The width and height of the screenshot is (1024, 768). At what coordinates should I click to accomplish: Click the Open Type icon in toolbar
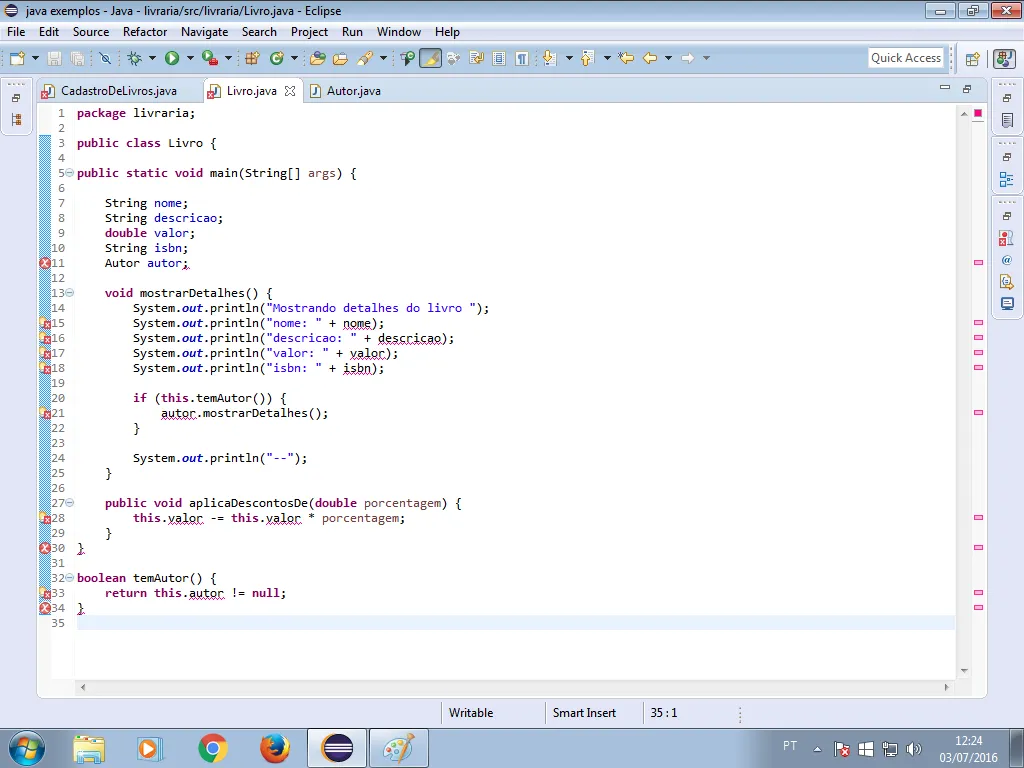318,59
